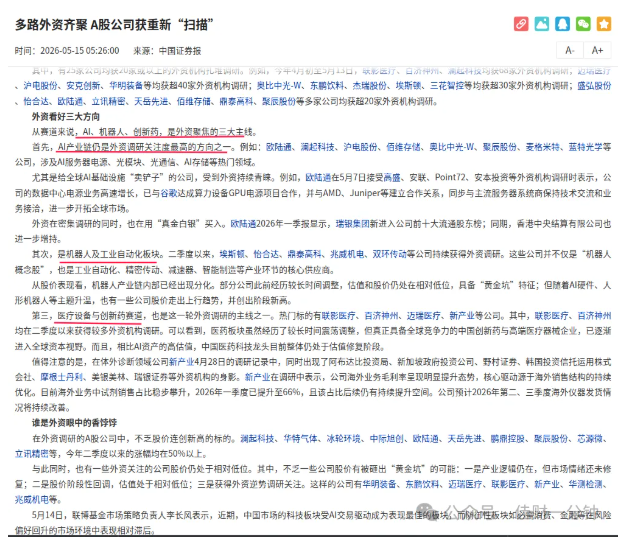Open 东鹏饮料 link before 杰瑞股份
Image resolution: width=627 pixels, height=540 pixels.
click(327, 86)
